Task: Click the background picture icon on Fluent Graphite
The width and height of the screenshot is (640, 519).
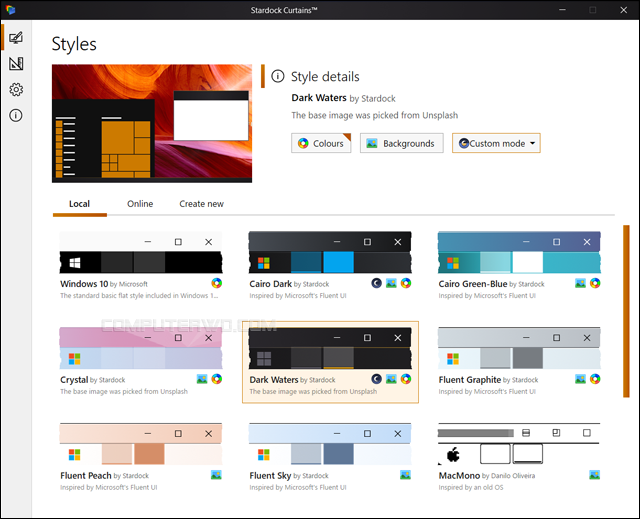Action: (580, 379)
